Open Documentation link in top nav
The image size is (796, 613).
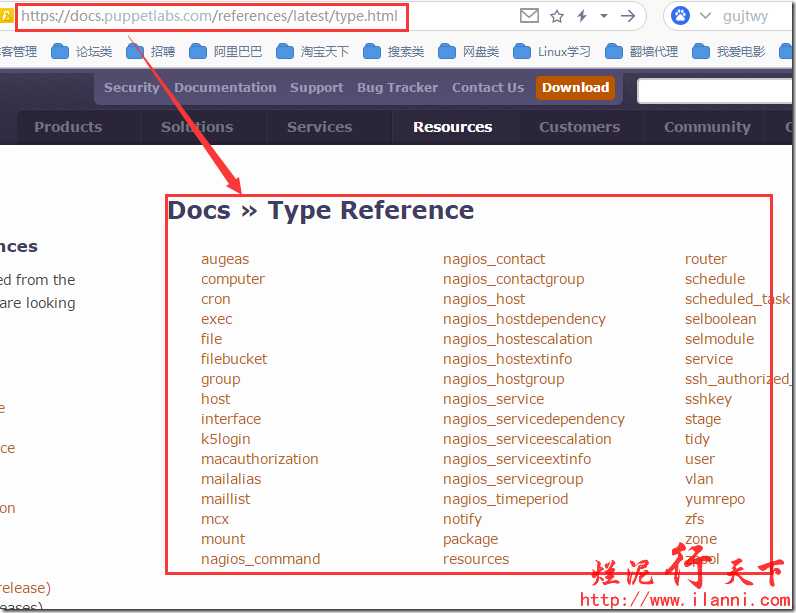(x=225, y=87)
